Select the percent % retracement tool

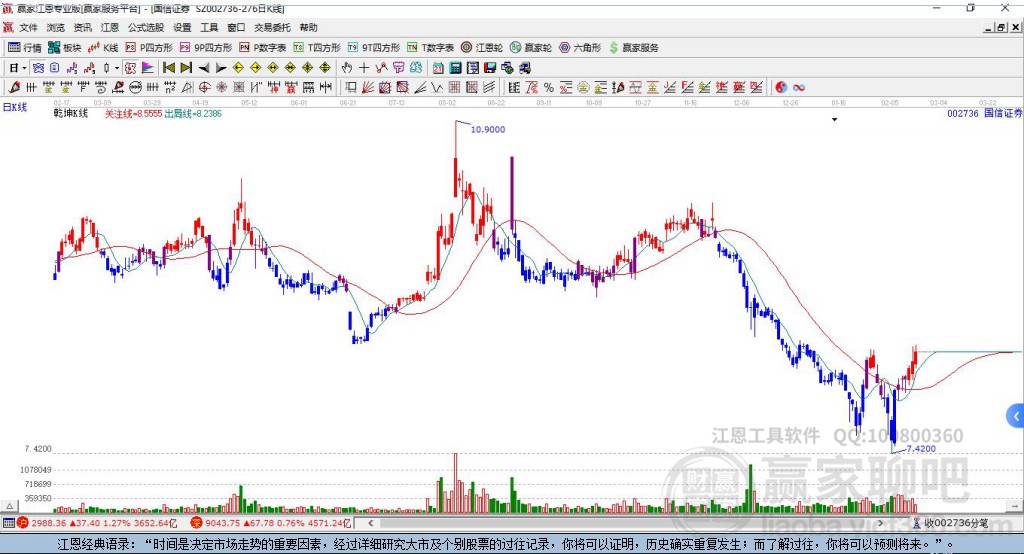549,87
